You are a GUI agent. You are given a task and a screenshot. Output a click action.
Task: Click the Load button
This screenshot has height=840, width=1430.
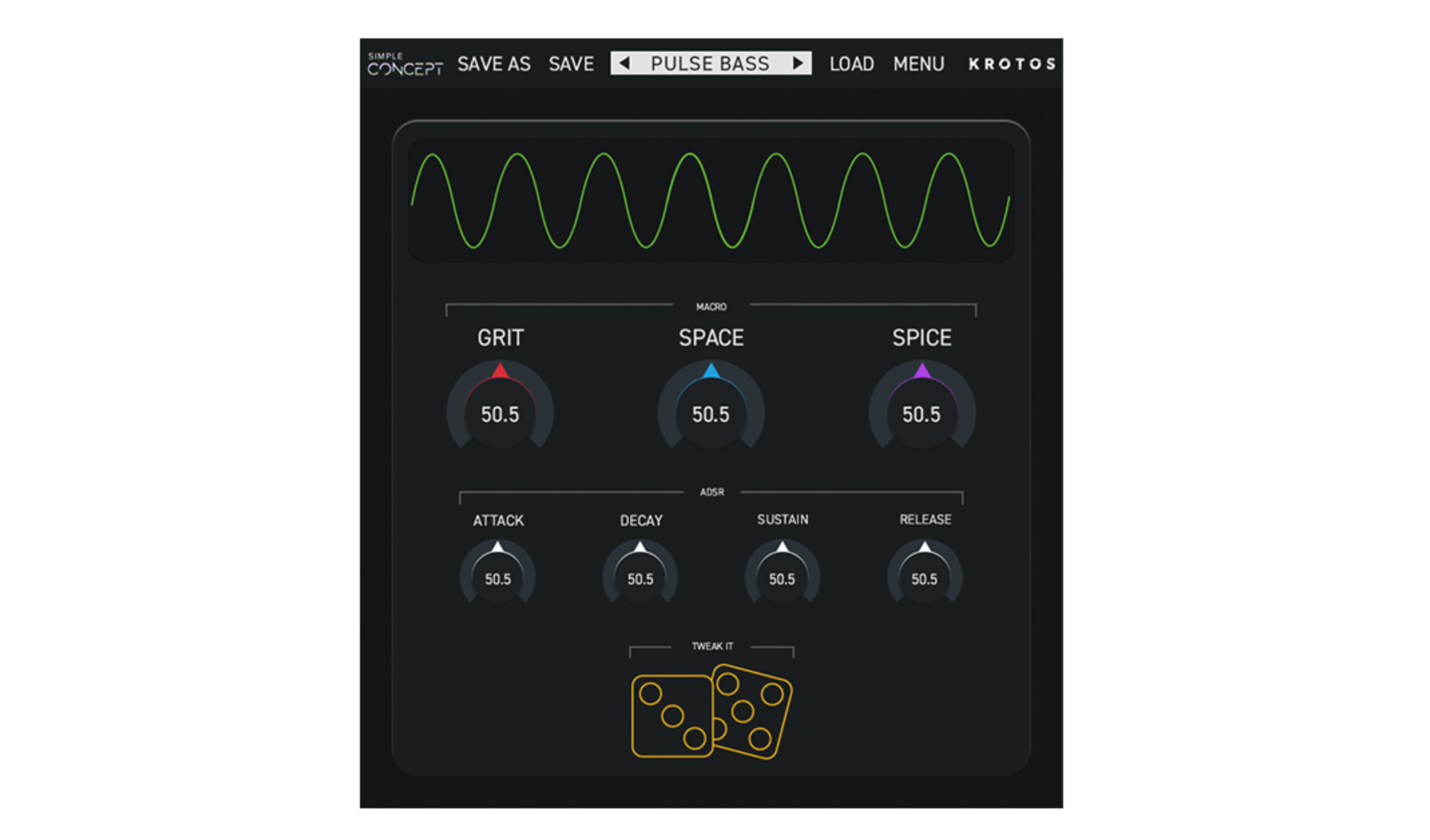pyautogui.click(x=851, y=64)
